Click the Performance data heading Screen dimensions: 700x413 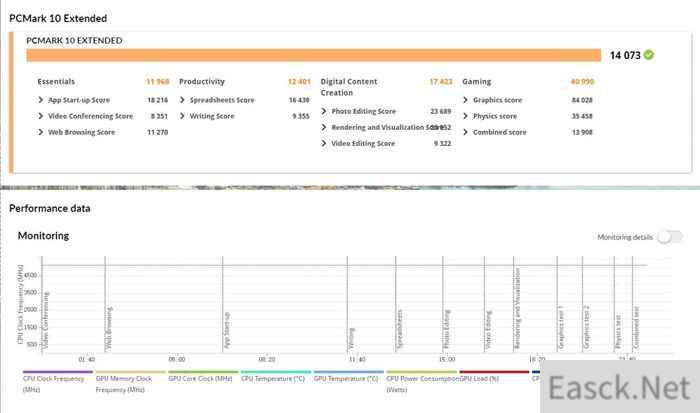tap(50, 209)
